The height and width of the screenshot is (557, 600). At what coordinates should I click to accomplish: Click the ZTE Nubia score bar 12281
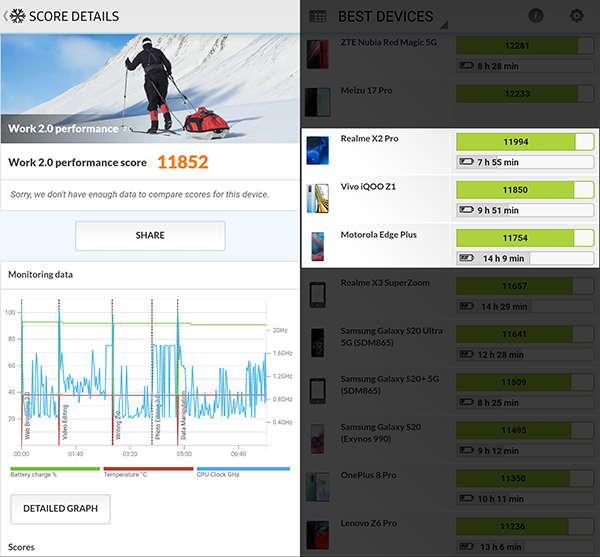(x=525, y=46)
